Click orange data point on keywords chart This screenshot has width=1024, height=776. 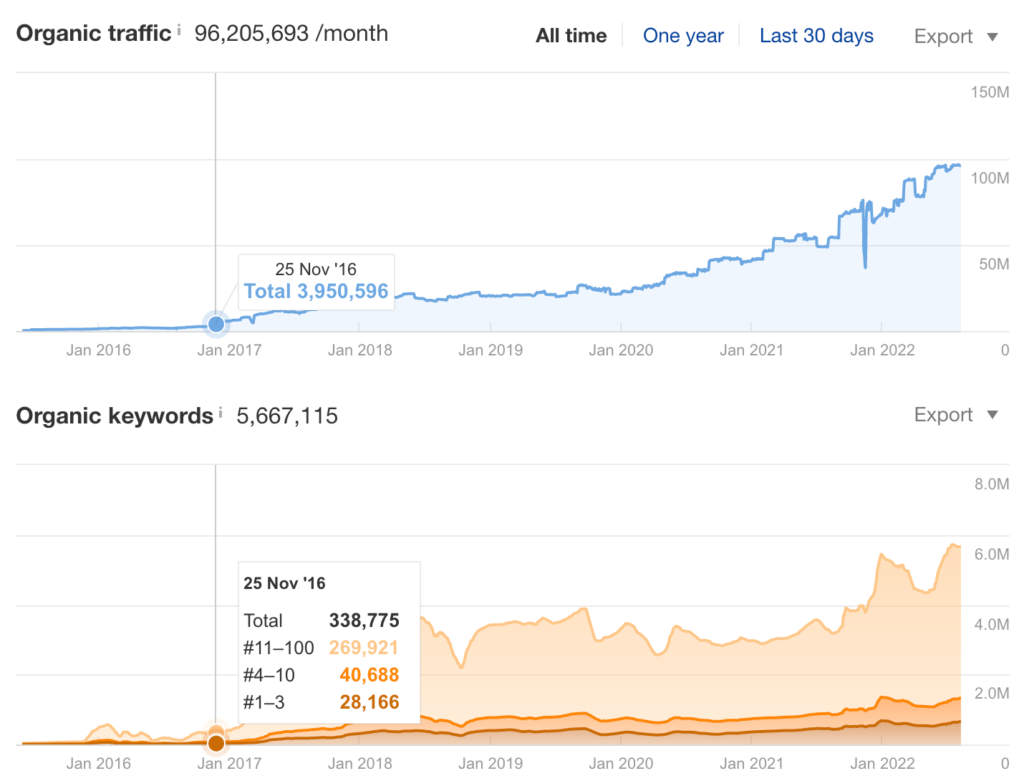pyautogui.click(x=216, y=743)
